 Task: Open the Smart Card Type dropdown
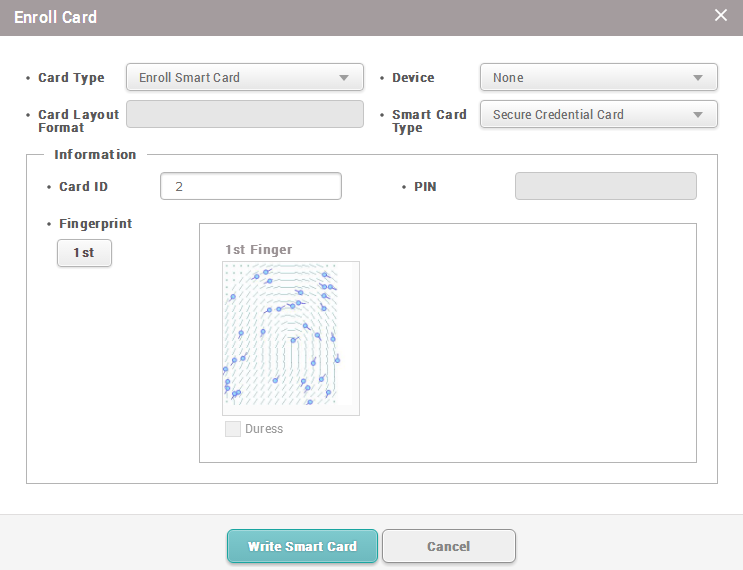pos(598,114)
